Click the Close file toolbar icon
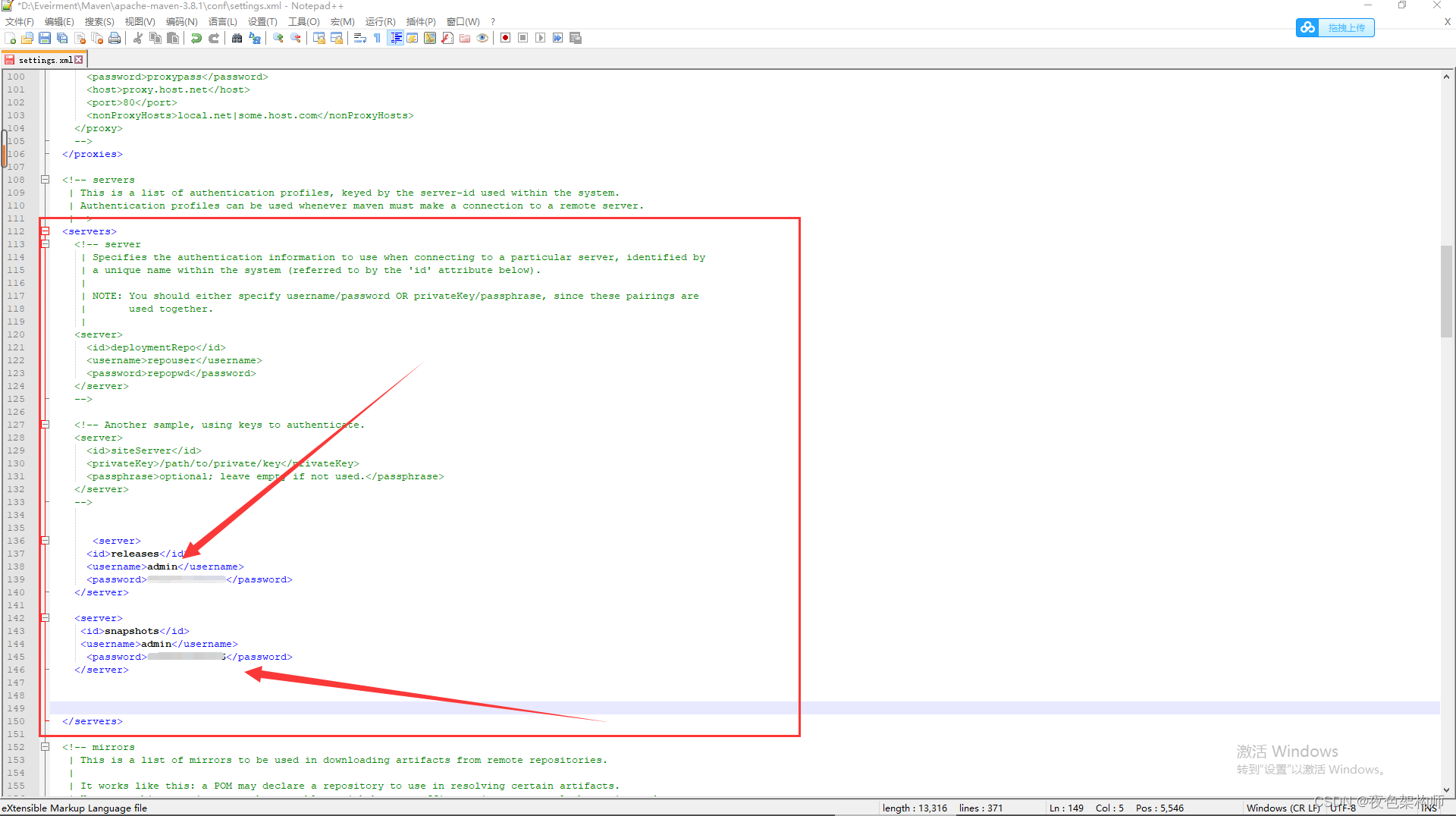The height and width of the screenshot is (816, 1456). pos(80,38)
